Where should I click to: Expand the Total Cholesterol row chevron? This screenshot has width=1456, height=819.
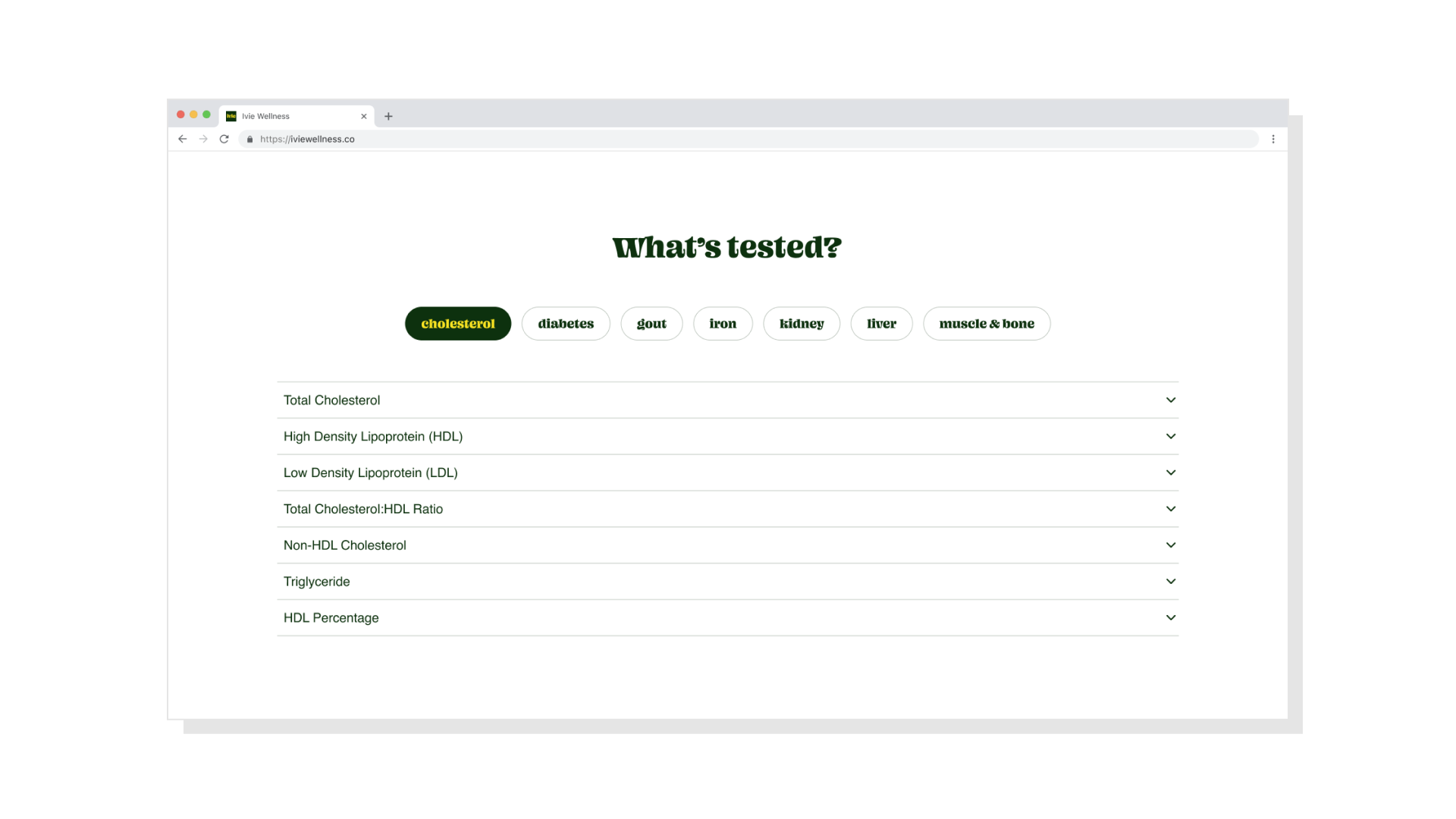(1171, 400)
